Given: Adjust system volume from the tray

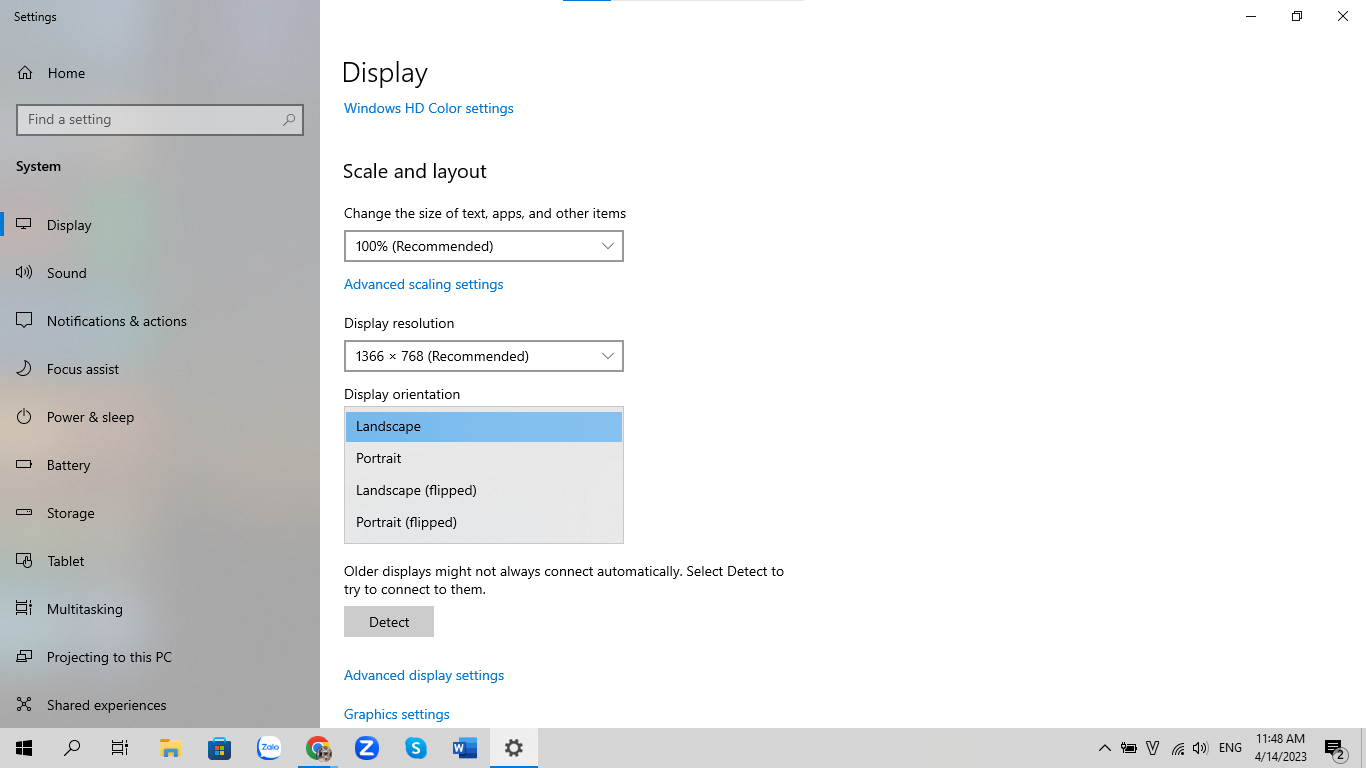Looking at the screenshot, I should [x=1199, y=747].
